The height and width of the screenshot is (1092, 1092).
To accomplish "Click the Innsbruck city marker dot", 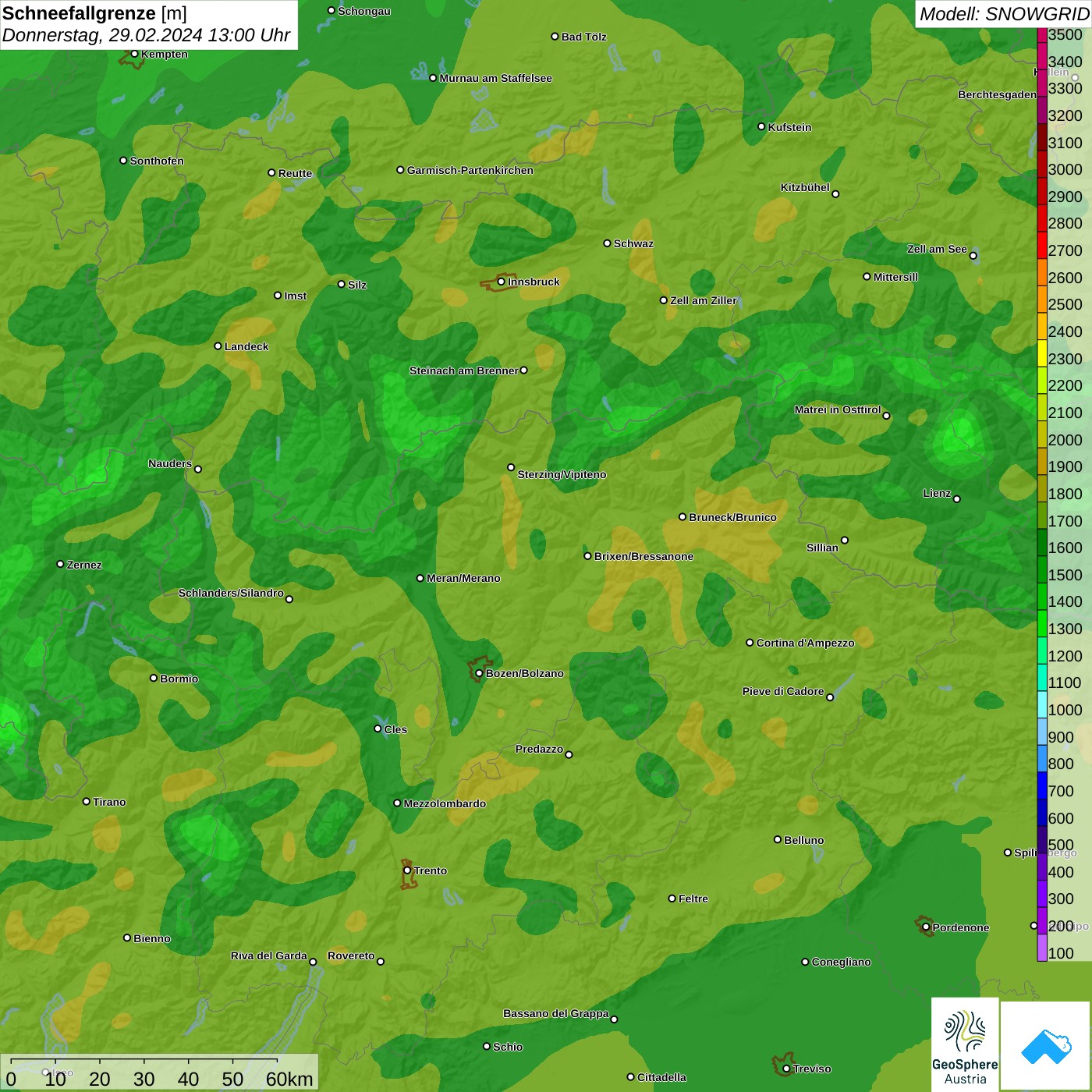I will (x=502, y=282).
